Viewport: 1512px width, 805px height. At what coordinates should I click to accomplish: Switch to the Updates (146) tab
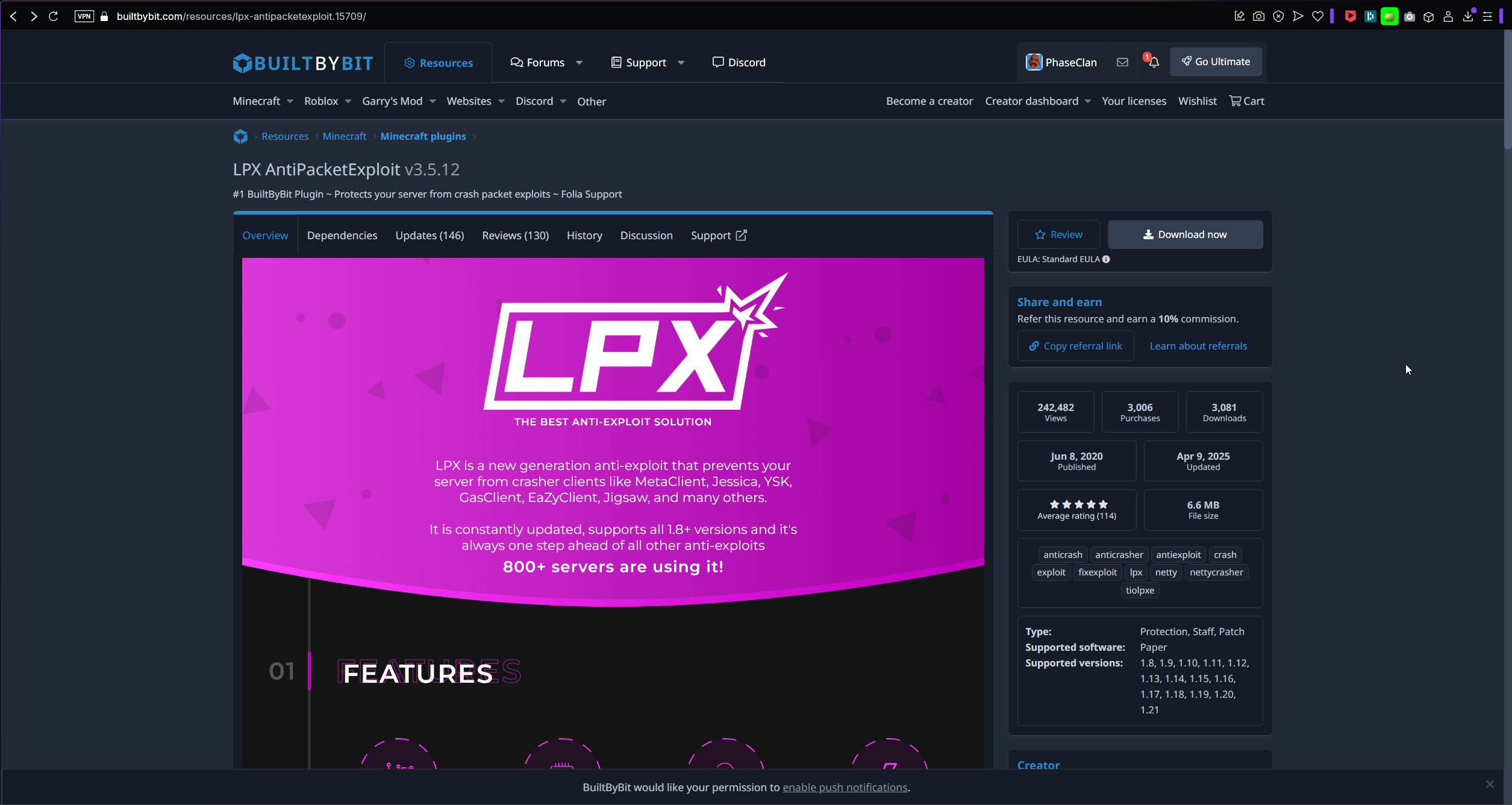pos(430,236)
